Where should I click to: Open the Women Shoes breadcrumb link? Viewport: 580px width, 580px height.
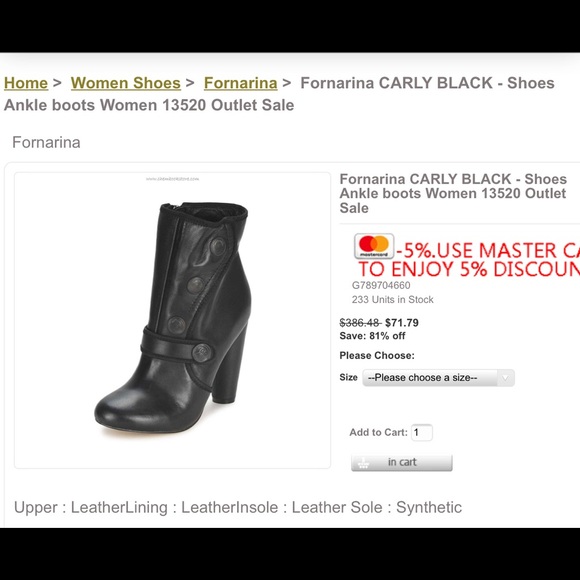pyautogui.click(x=126, y=83)
